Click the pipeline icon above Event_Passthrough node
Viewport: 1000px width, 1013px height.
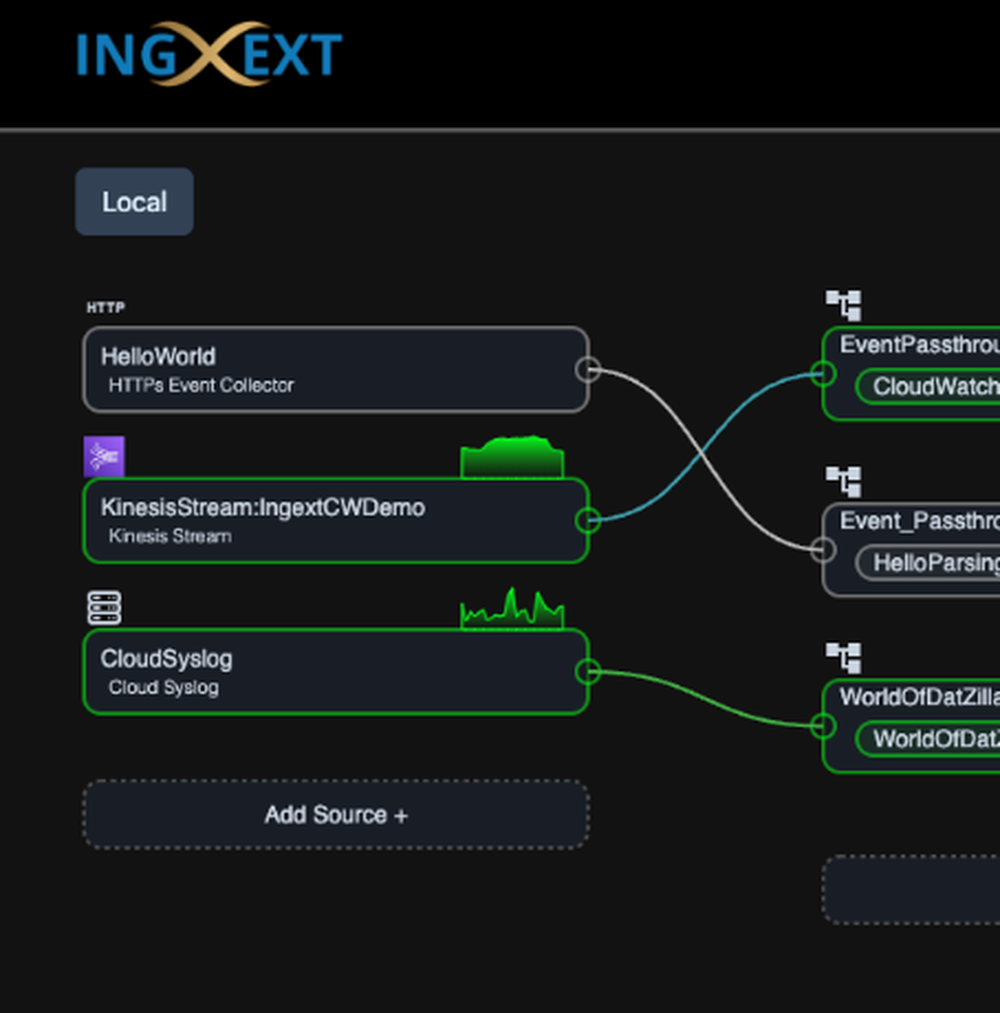click(844, 481)
